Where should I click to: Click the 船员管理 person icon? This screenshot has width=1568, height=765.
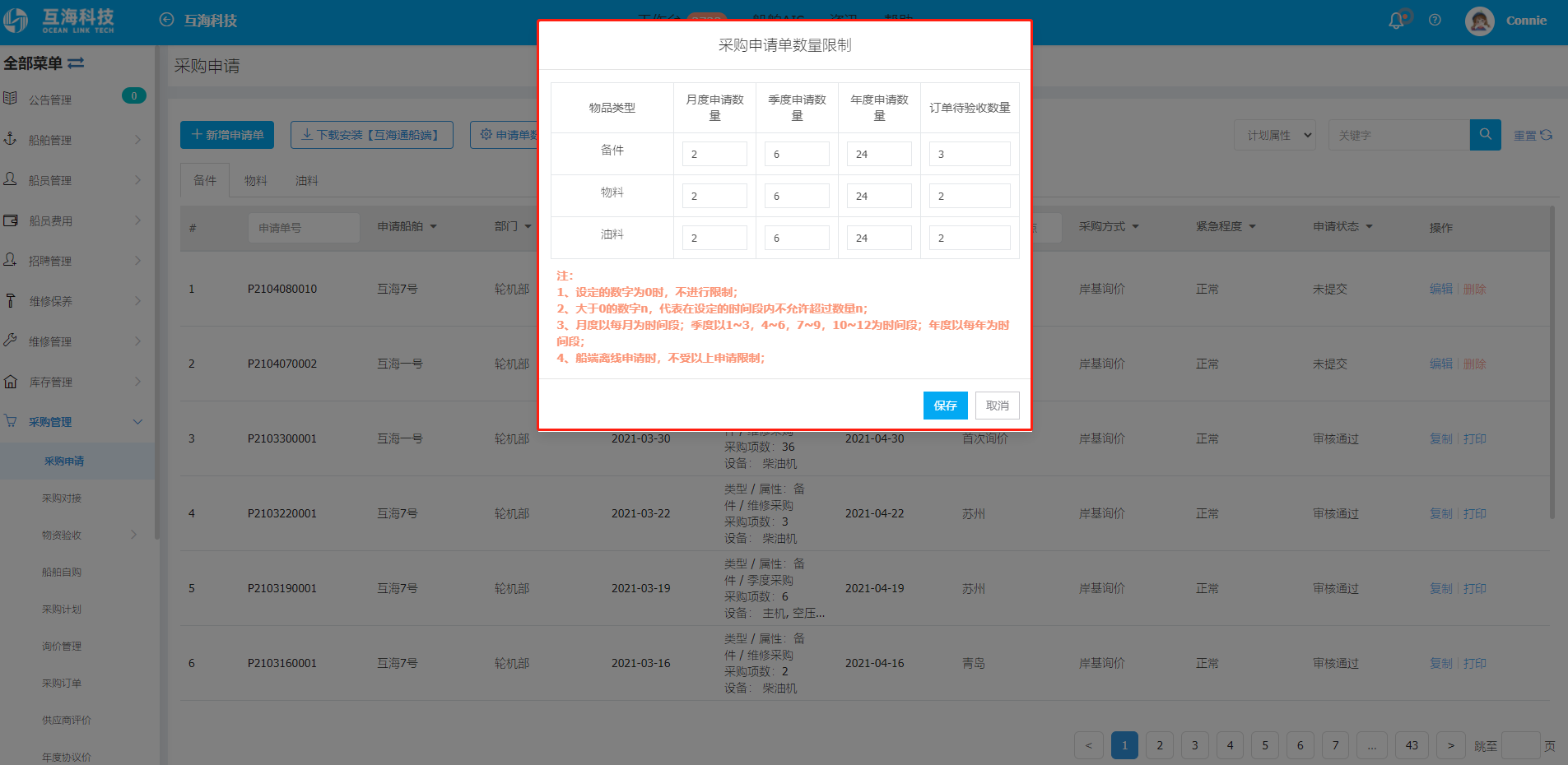point(10,179)
